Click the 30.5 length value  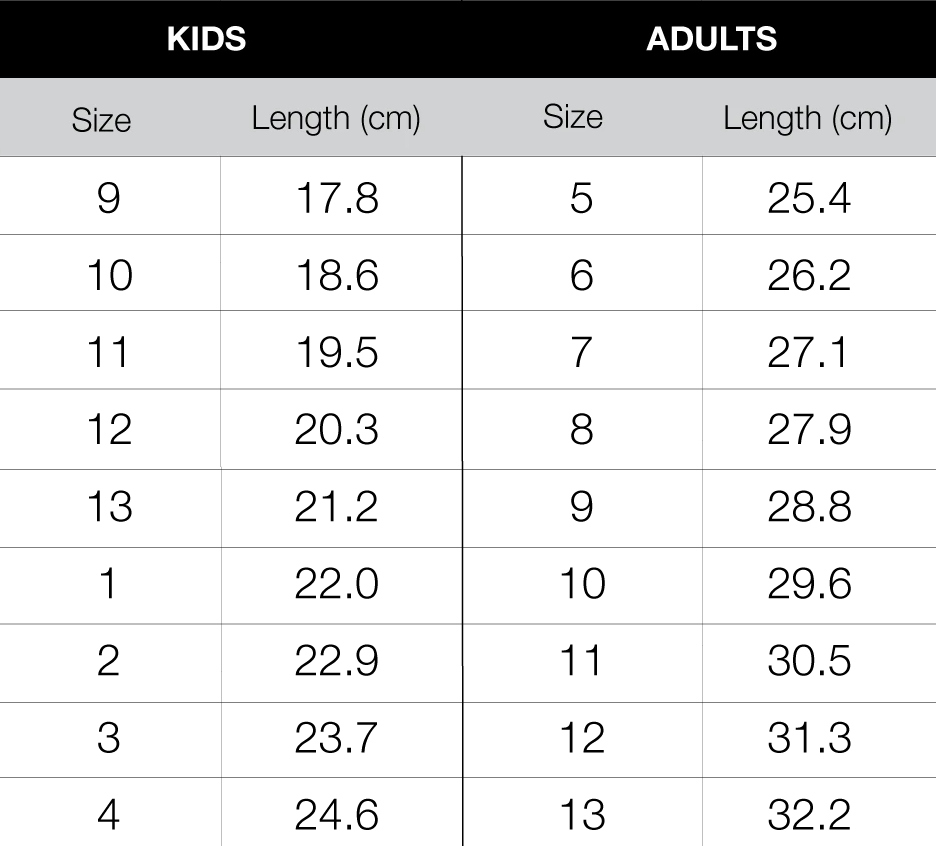pyautogui.click(x=809, y=662)
